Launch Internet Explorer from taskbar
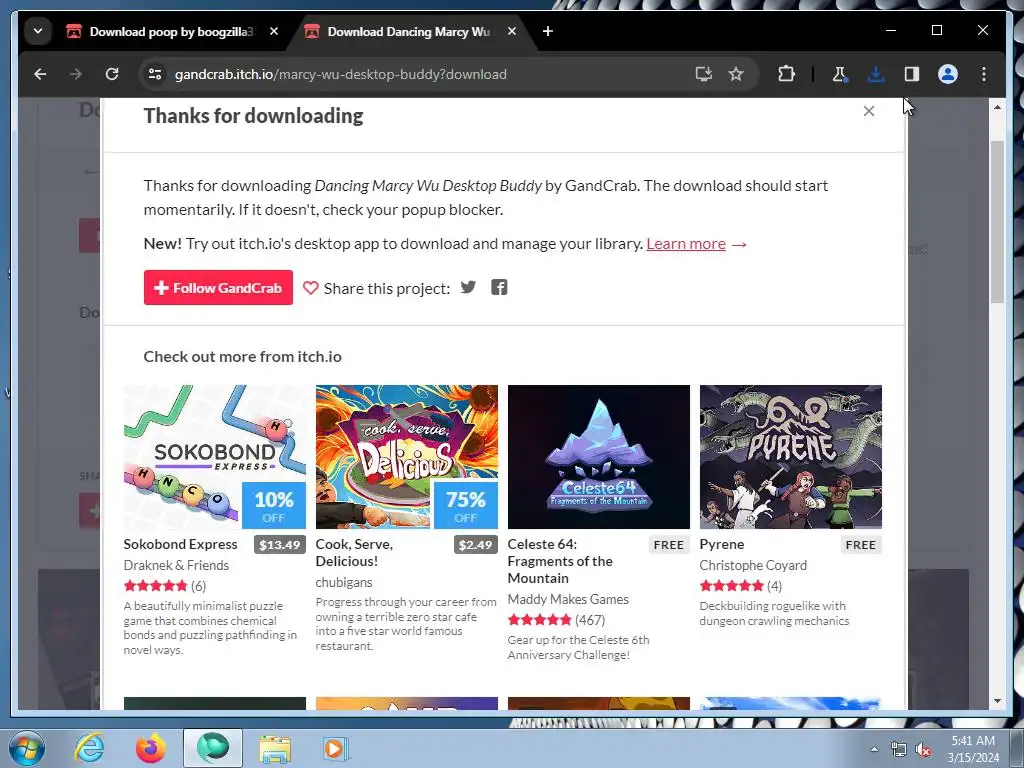Screen dimensions: 1024x768 click(x=89, y=748)
